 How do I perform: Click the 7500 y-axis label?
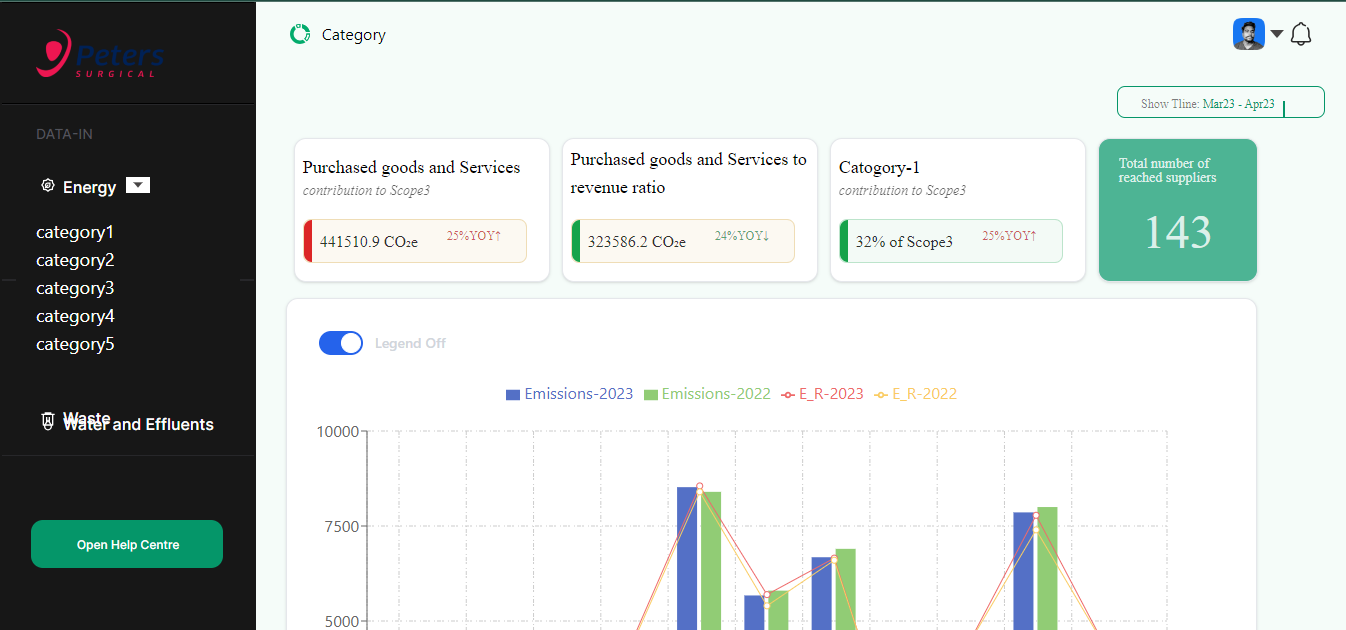[x=341, y=527]
